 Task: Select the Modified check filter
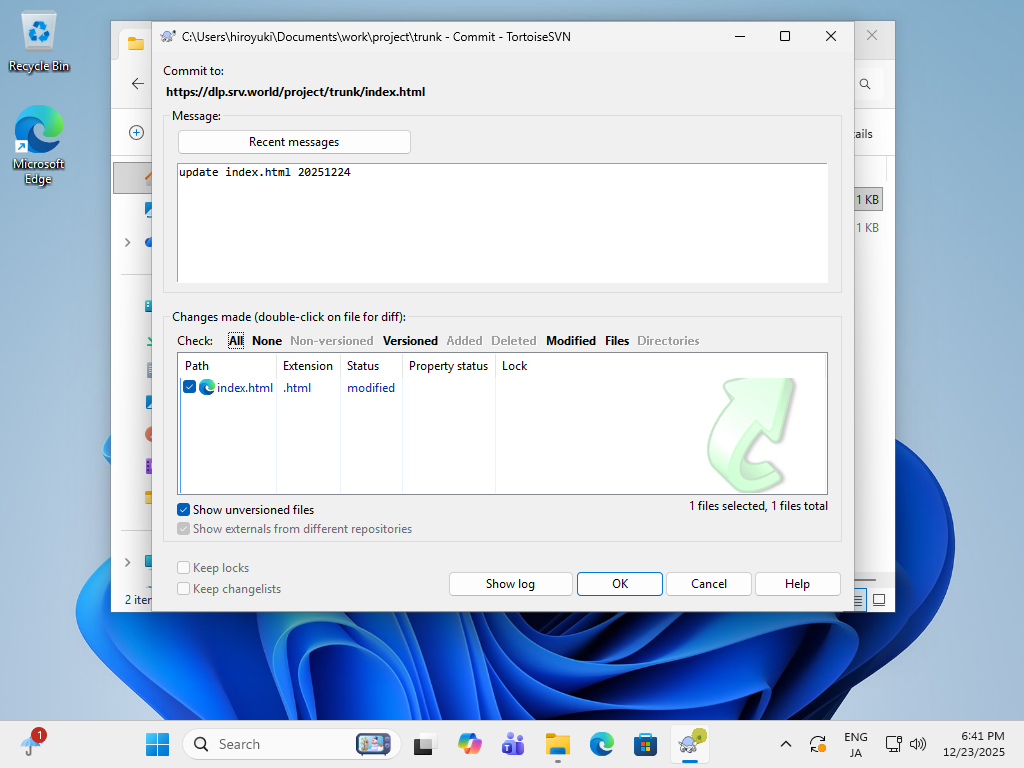point(571,341)
